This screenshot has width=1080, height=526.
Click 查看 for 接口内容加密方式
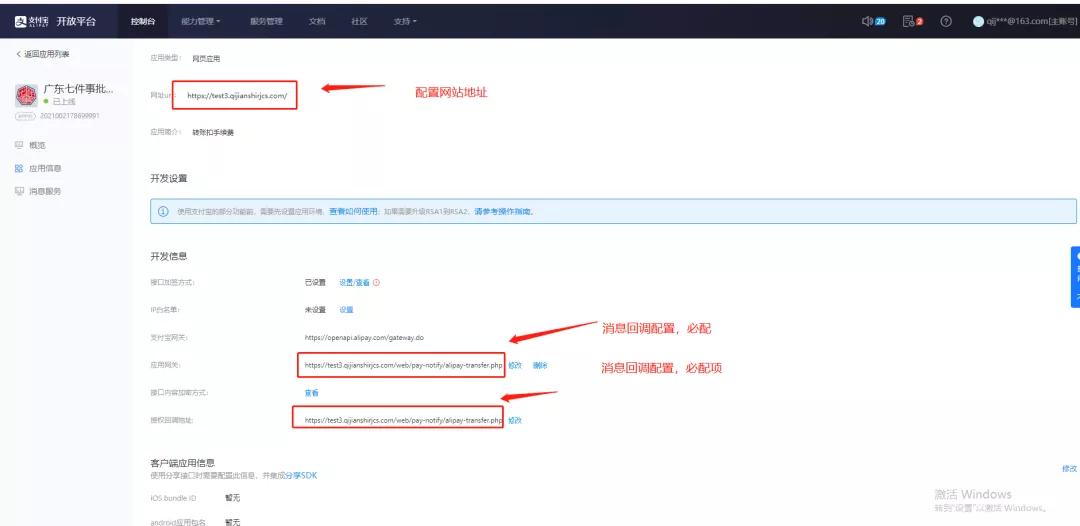312,392
